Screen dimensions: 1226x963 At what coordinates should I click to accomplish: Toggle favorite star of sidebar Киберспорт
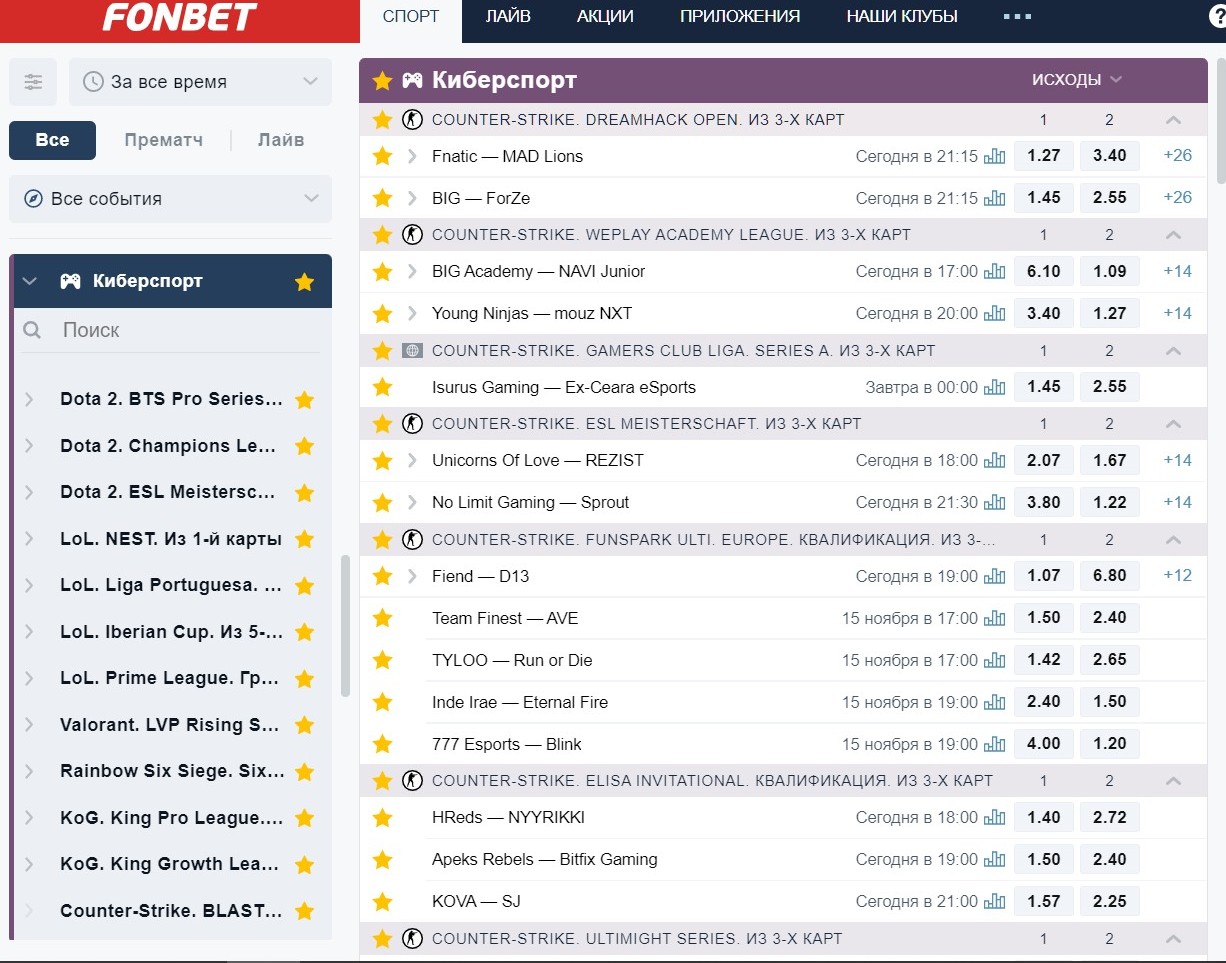pyautogui.click(x=305, y=282)
